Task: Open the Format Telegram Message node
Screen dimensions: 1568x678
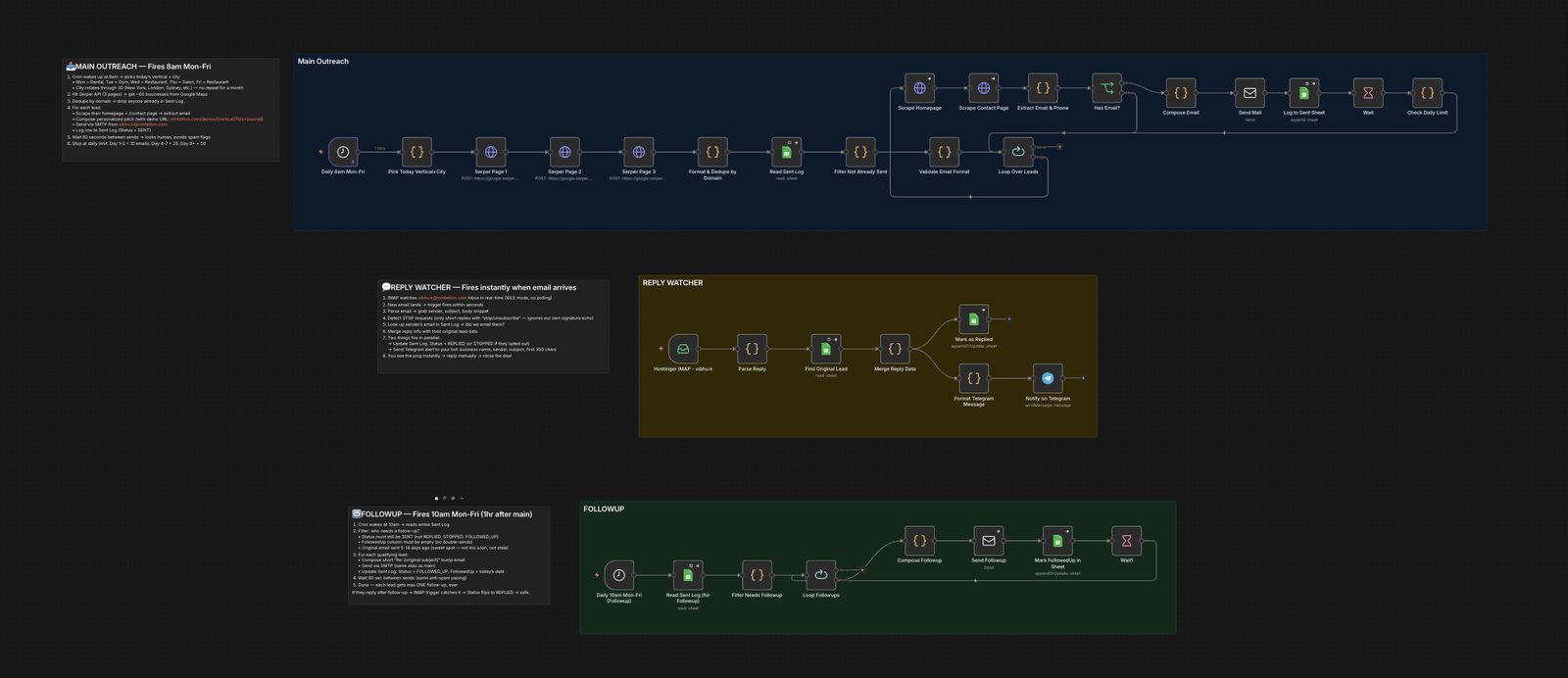Action: pos(974,378)
